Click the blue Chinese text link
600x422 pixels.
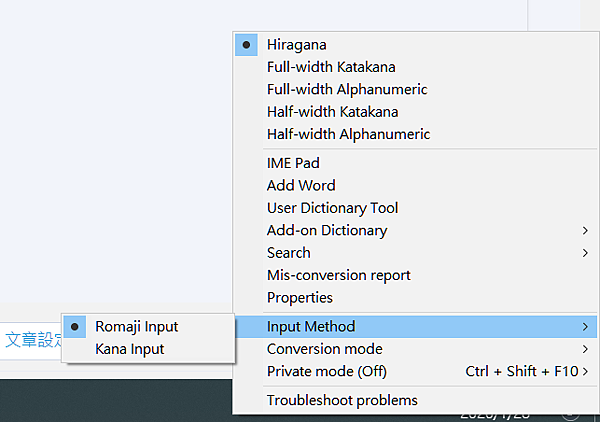tap(30, 340)
